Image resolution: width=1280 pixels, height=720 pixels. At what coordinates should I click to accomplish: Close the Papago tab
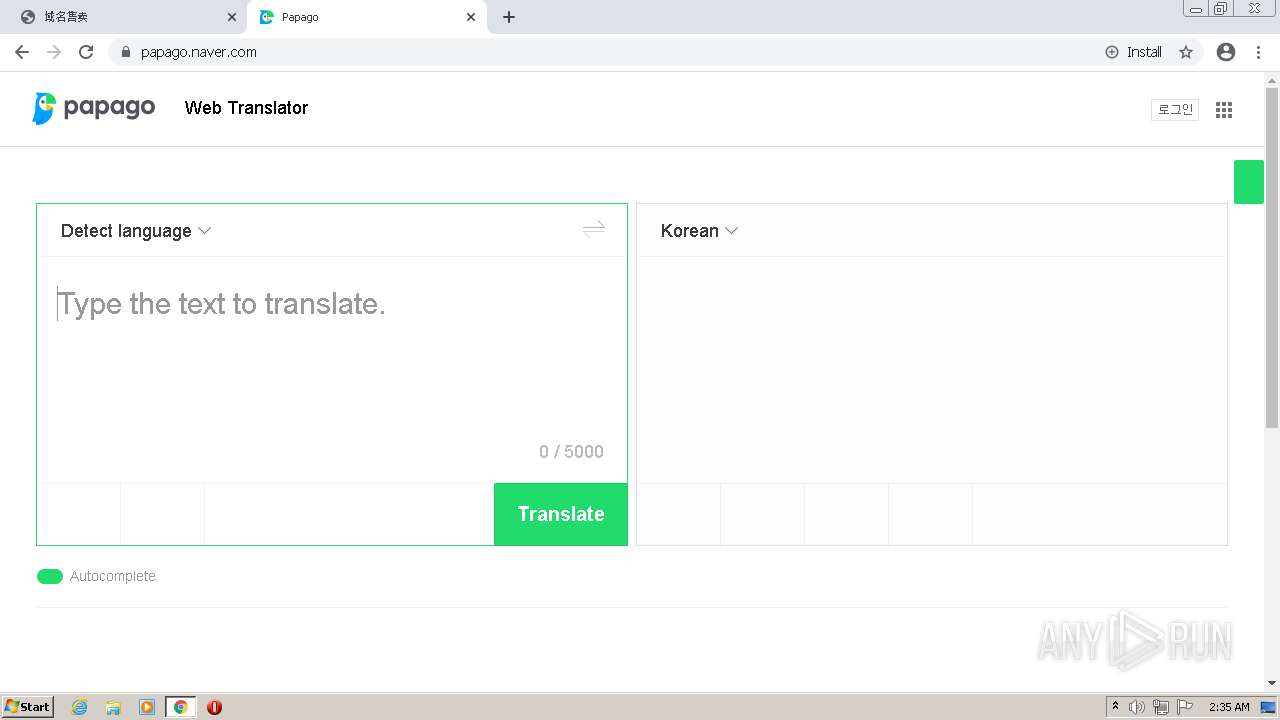[472, 17]
